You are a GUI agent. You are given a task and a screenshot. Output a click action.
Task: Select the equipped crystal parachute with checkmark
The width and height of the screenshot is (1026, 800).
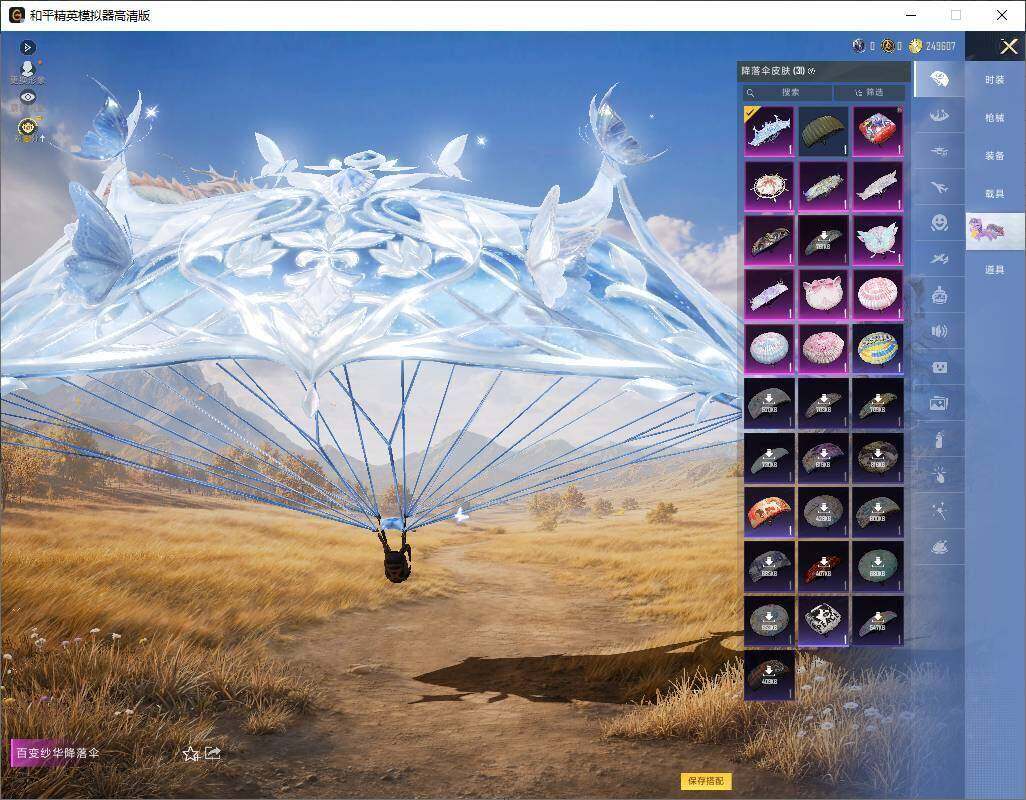[769, 131]
